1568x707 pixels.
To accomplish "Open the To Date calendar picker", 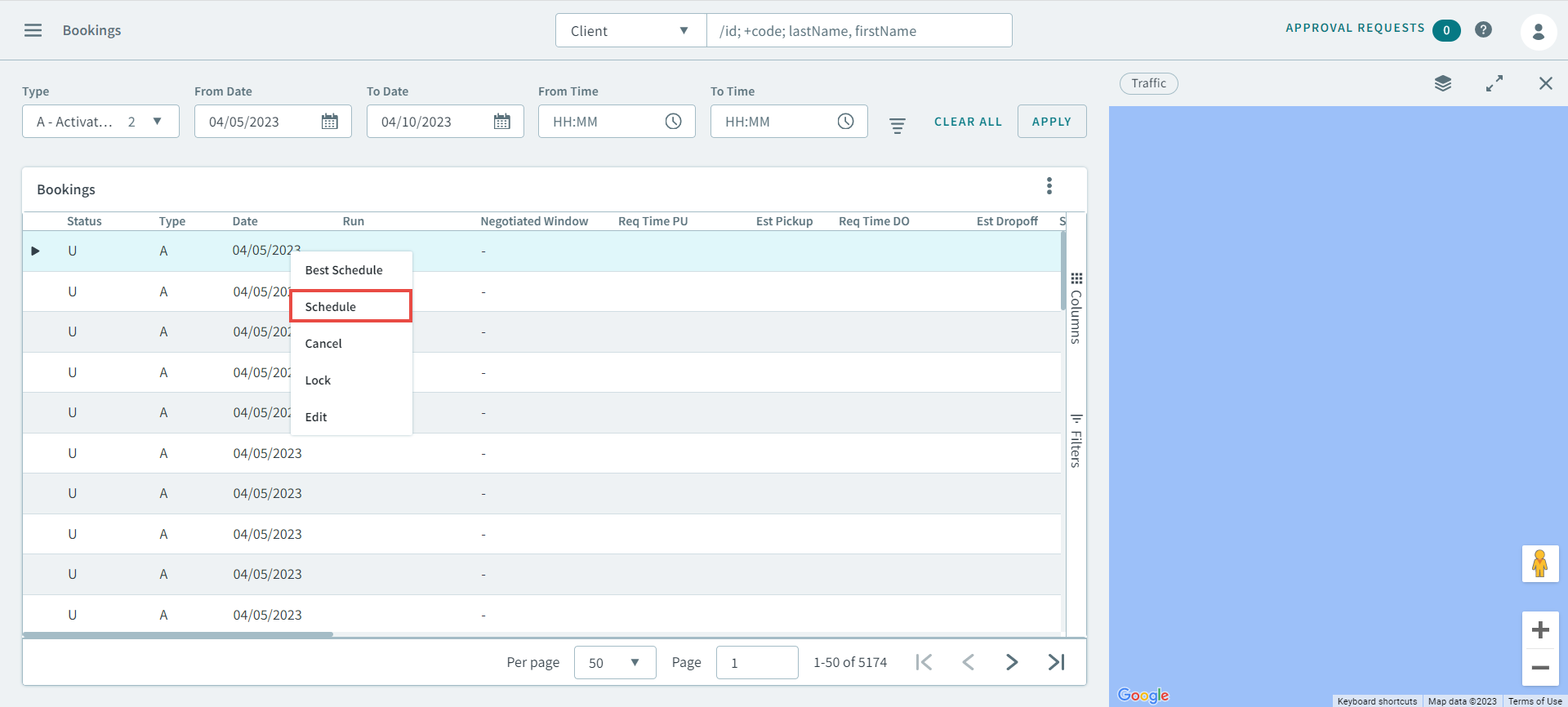I will [502, 122].
